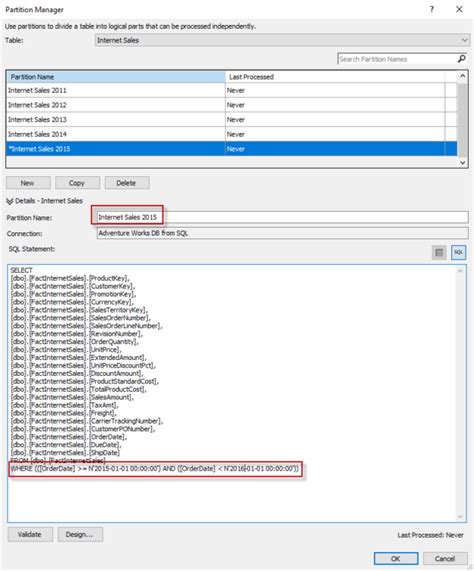Cancel the Partition Manager dialog

445,558
